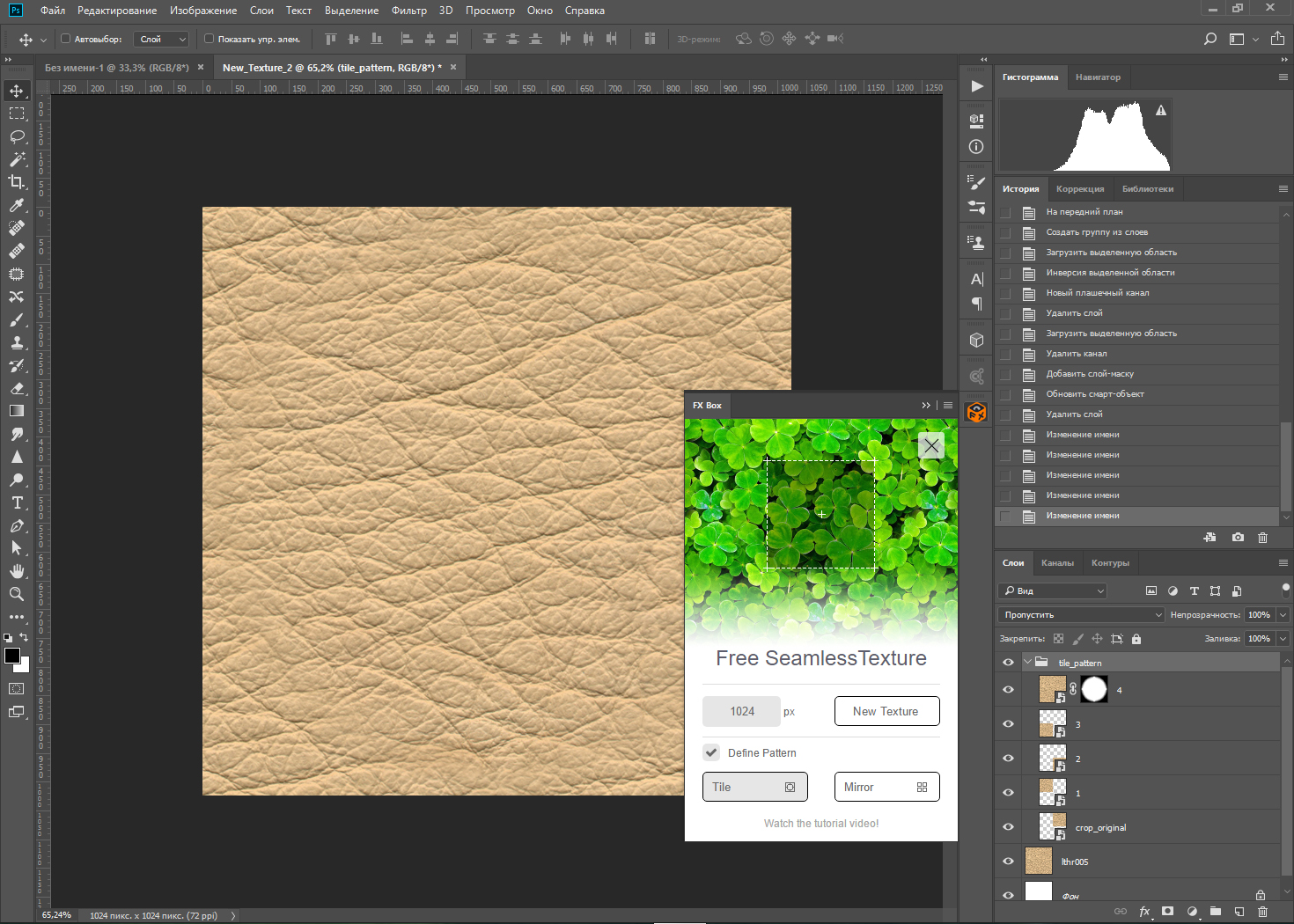Open the Слой auto-select dropdown

[162, 39]
